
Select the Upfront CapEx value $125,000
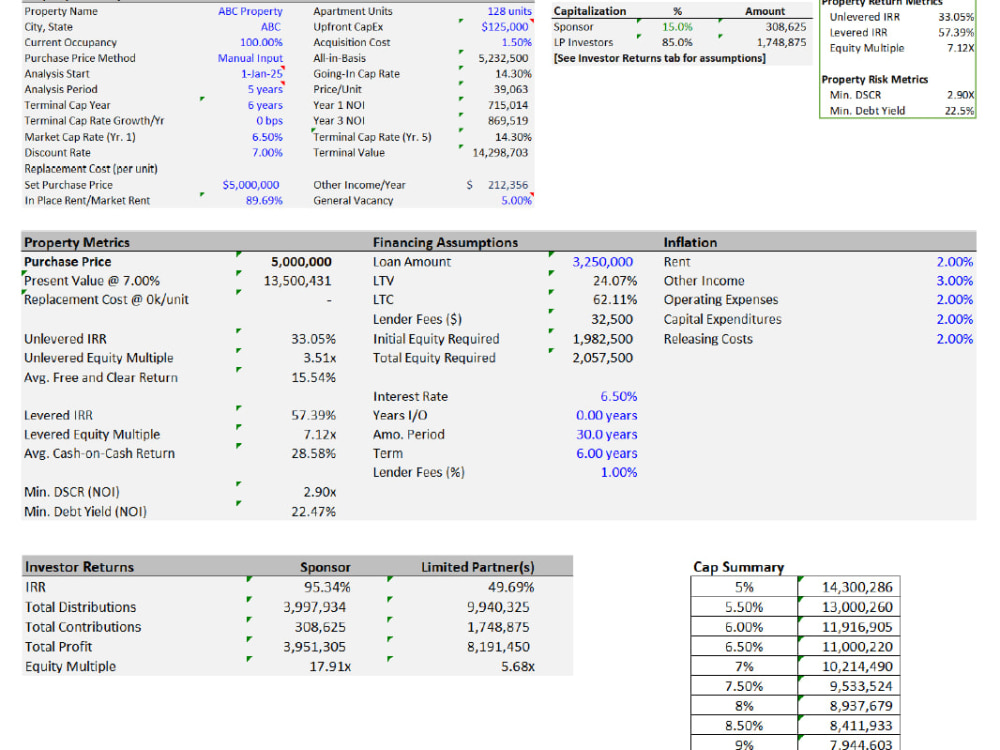(x=504, y=27)
